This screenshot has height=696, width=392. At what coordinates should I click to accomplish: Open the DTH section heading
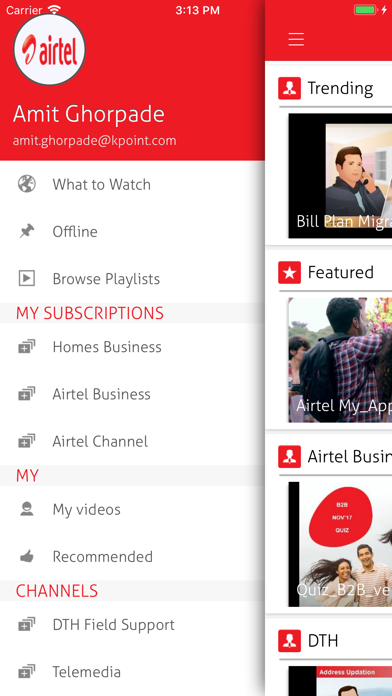[323, 641]
